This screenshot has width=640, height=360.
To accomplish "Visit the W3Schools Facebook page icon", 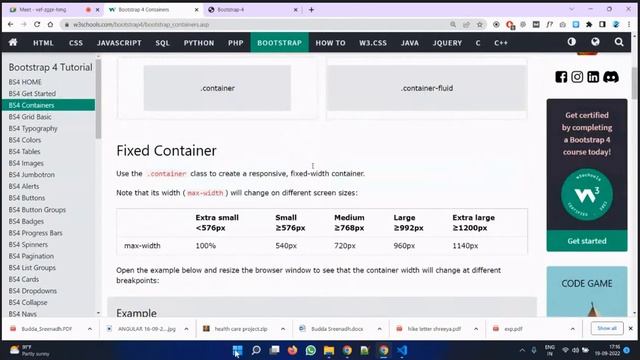I will click(561, 77).
